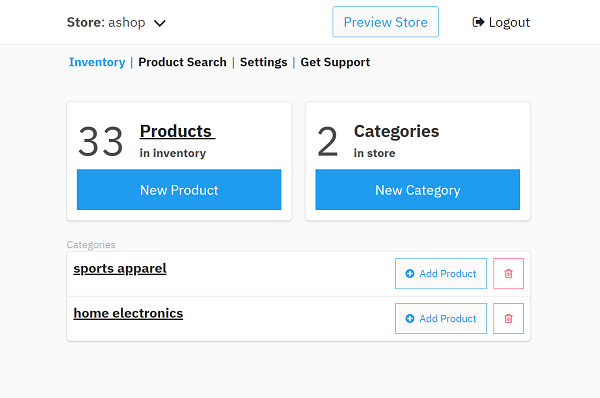Open the Product Search tab
This screenshot has height=398, width=600.
point(182,62)
